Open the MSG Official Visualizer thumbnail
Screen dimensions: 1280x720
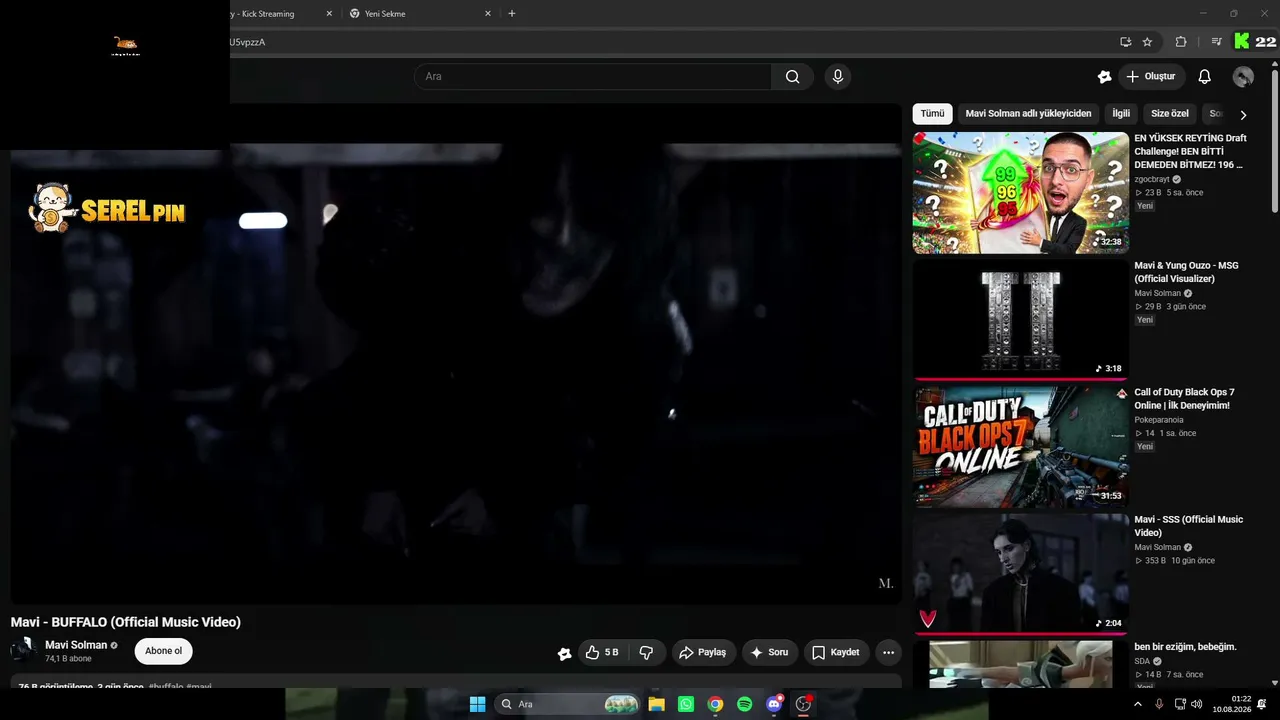coord(1020,320)
